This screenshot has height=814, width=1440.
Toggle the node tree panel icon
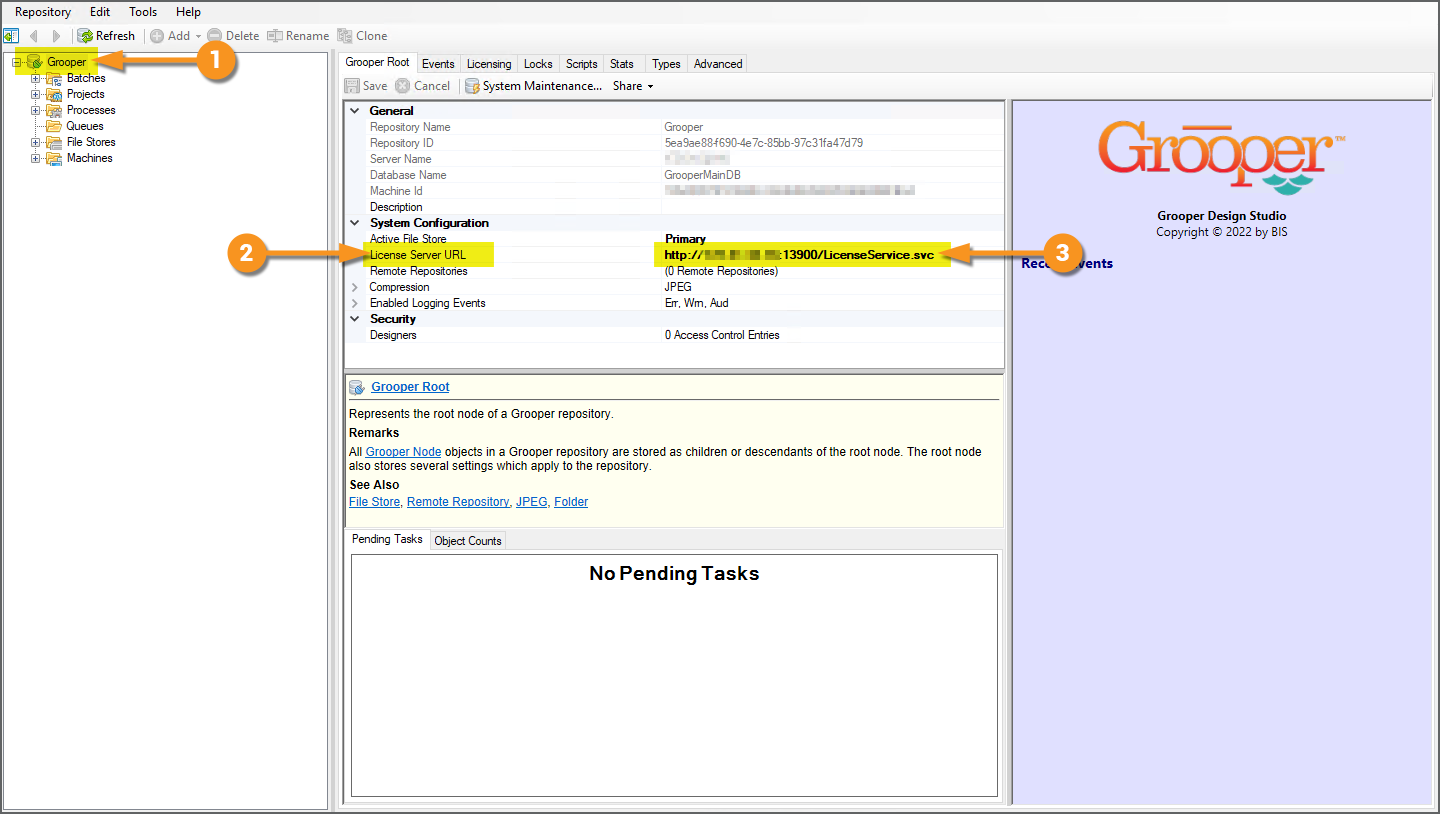pyautogui.click(x=10, y=36)
